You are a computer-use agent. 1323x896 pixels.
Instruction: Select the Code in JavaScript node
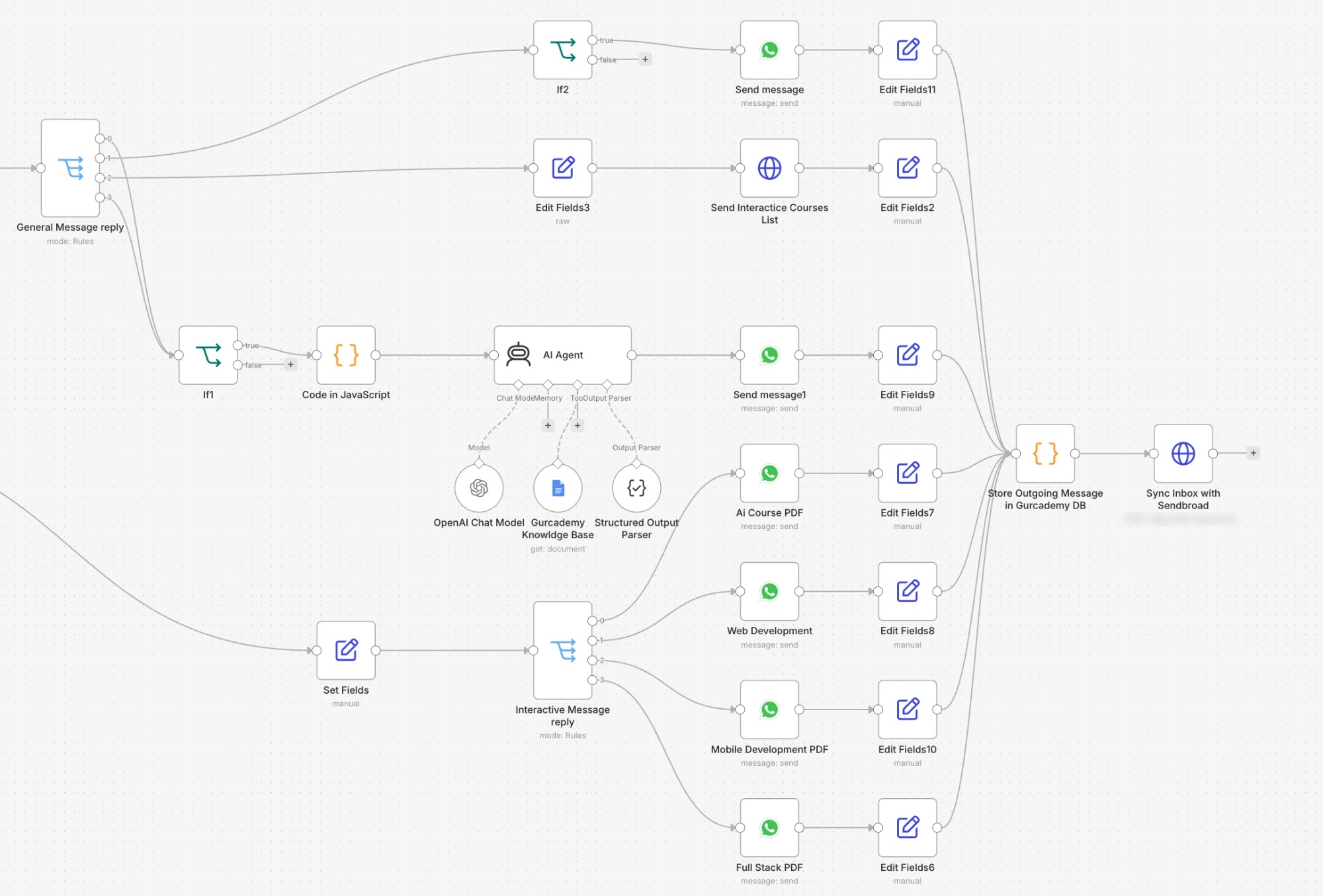[346, 355]
